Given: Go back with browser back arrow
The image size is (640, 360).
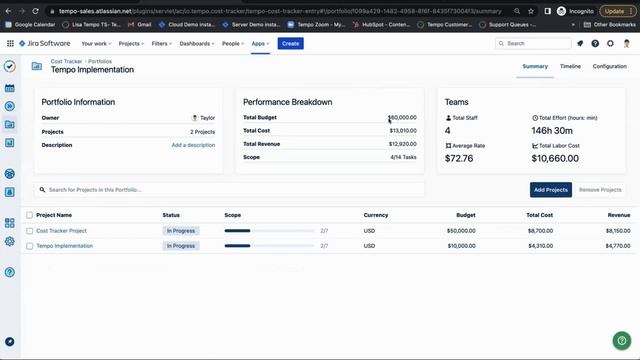Looking at the screenshot, I should click(9, 11).
